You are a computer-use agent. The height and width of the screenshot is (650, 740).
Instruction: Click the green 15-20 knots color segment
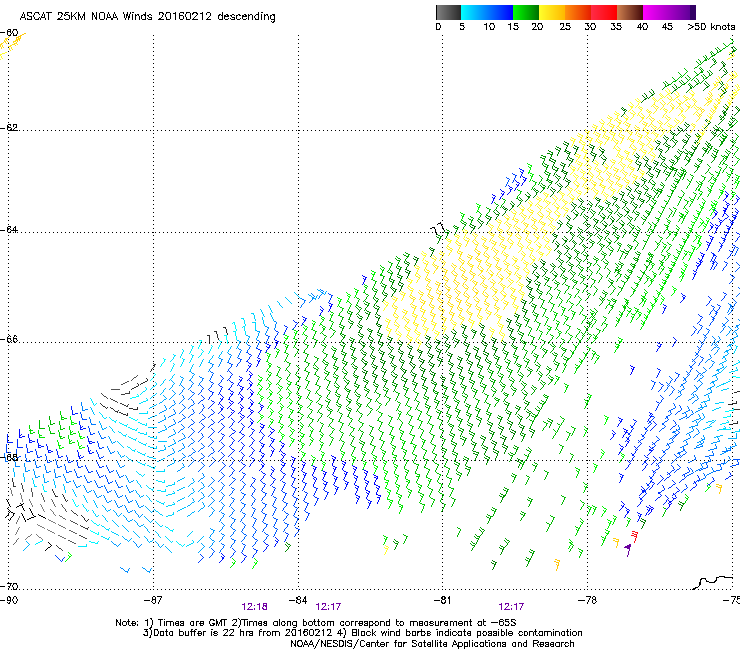point(526,12)
